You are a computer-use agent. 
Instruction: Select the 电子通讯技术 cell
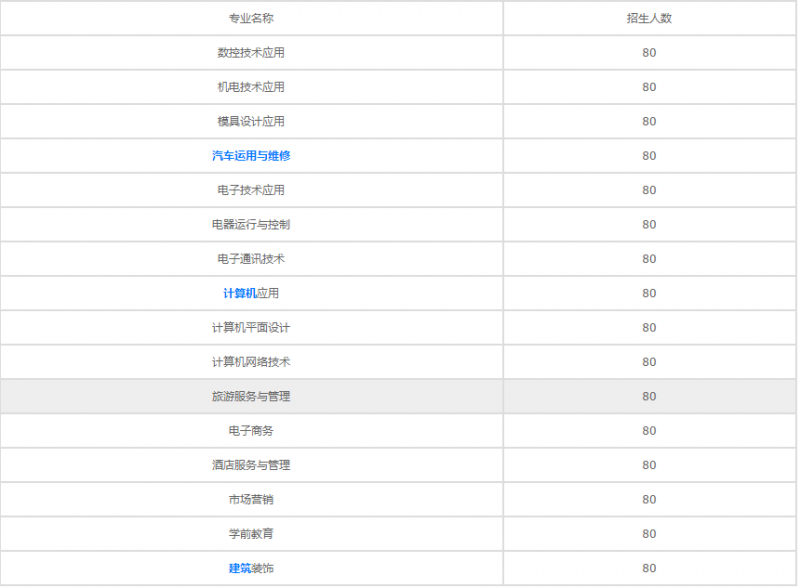pyautogui.click(x=251, y=259)
